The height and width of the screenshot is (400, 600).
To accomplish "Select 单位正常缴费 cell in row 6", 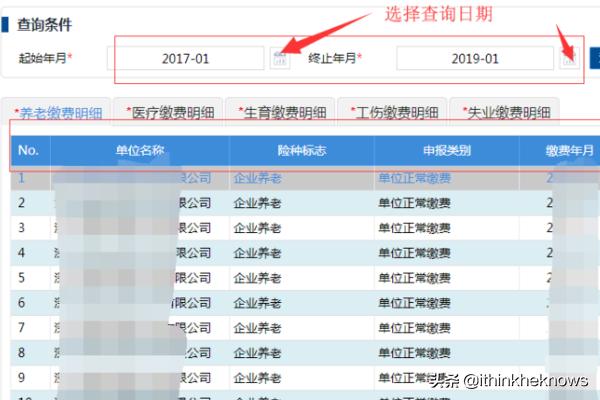I will tap(447, 303).
